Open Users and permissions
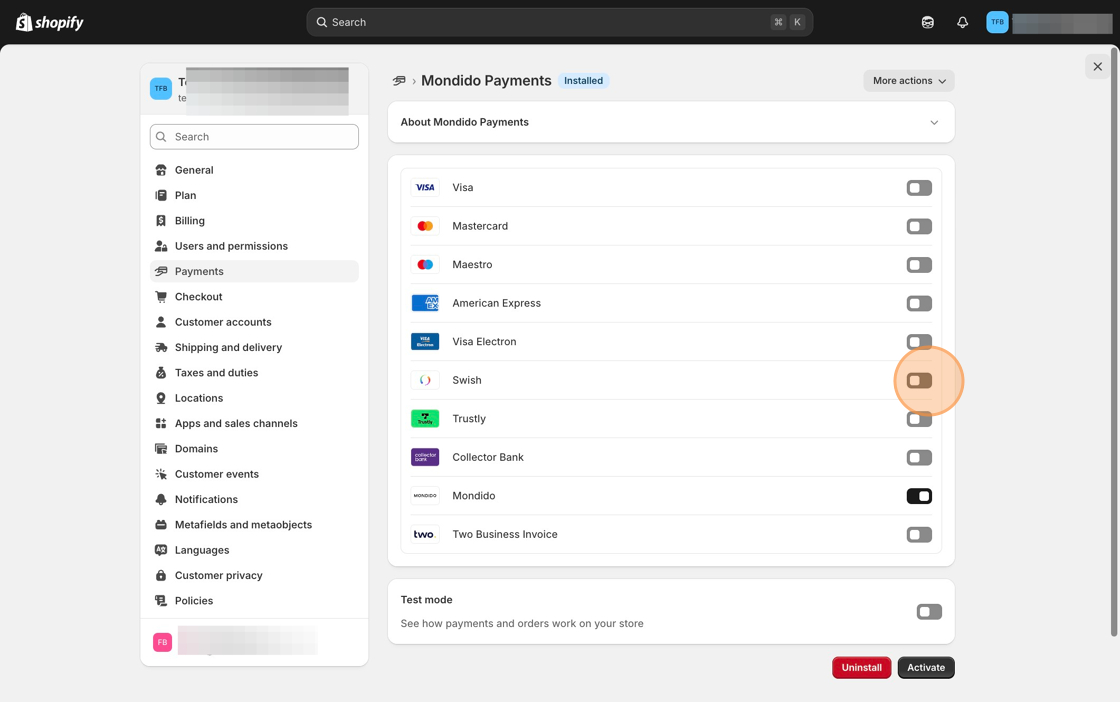Screen dimensions: 1120x702 (254, 246)
